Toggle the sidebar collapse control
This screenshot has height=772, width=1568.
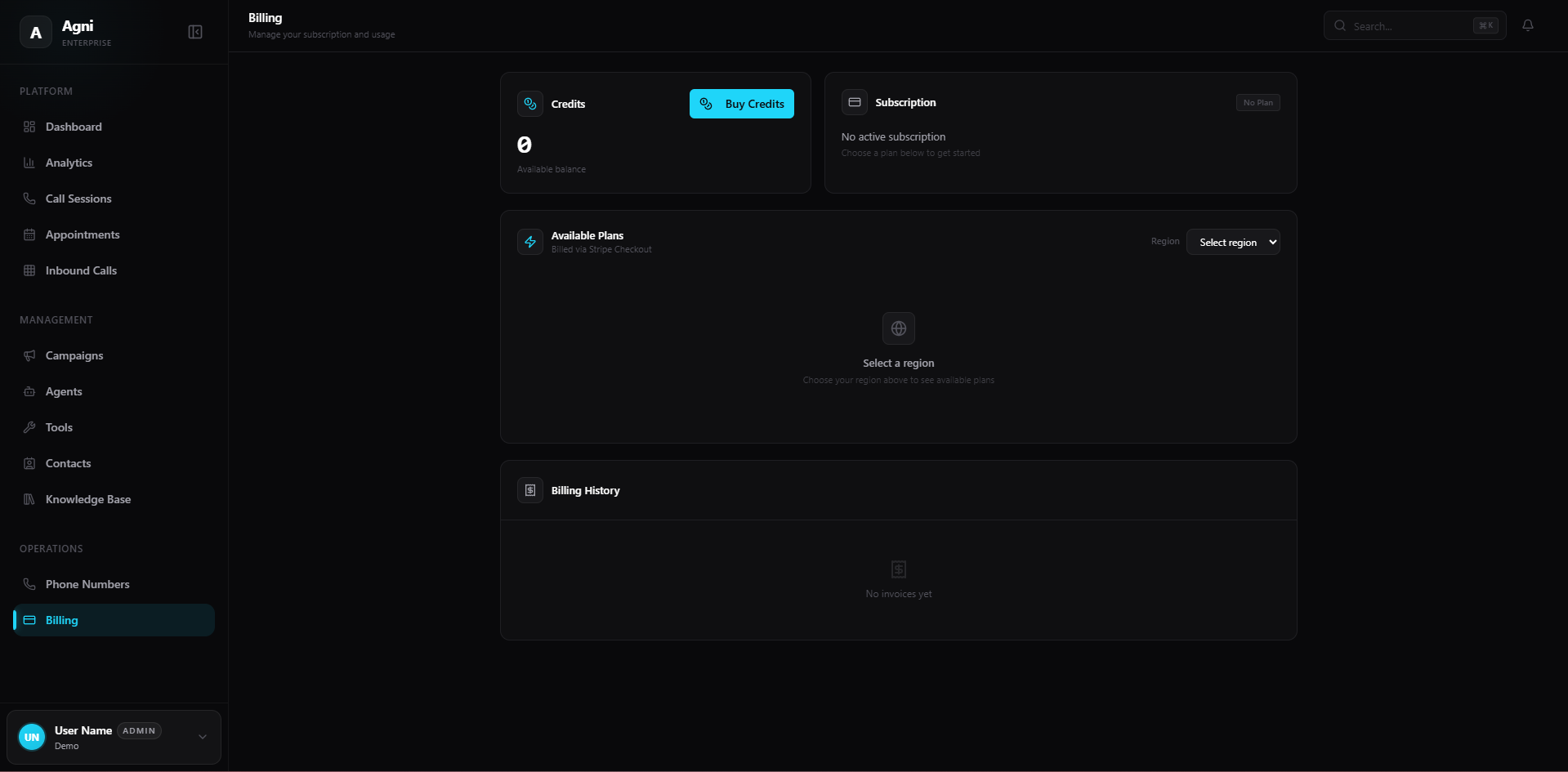(195, 32)
